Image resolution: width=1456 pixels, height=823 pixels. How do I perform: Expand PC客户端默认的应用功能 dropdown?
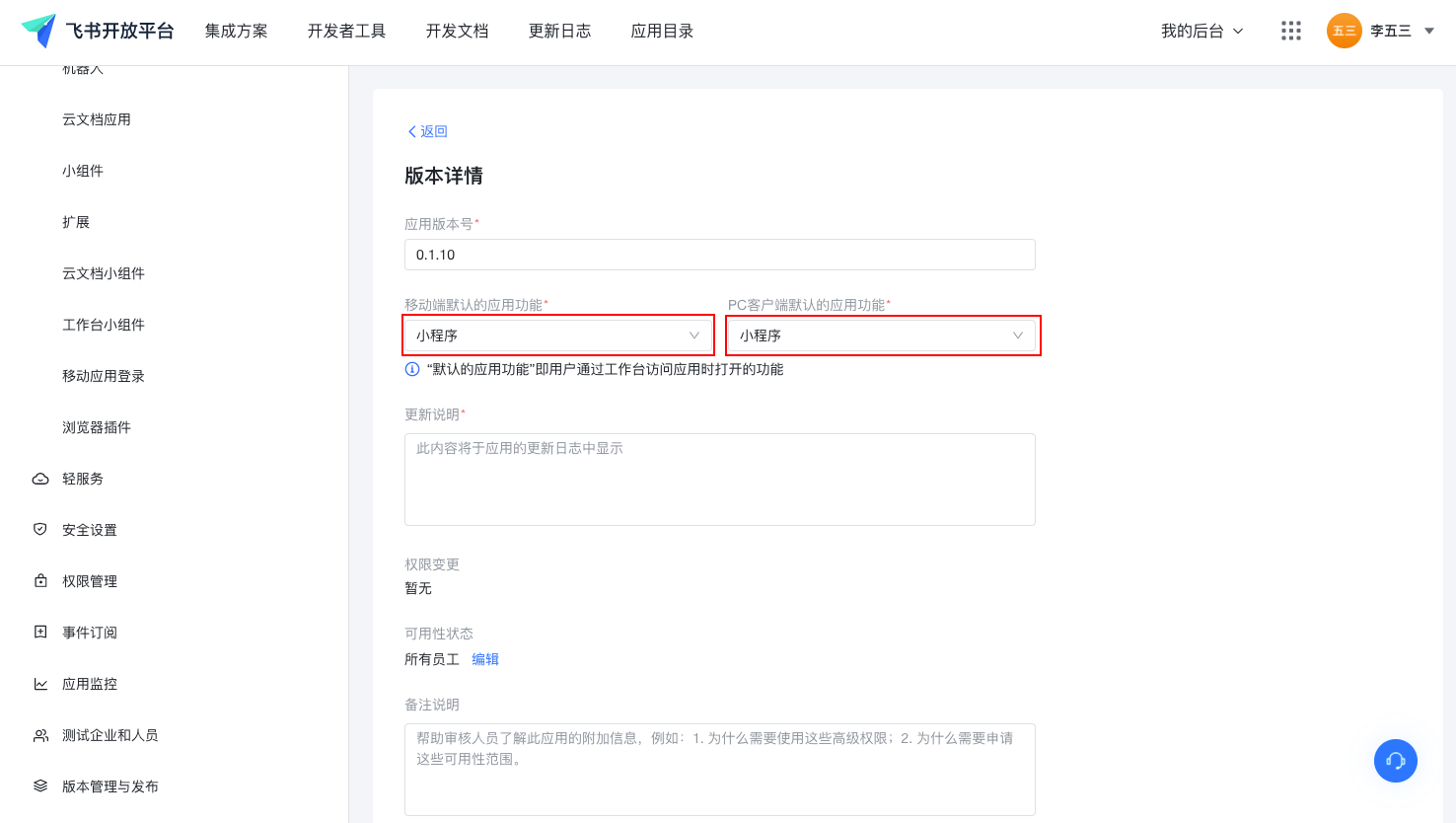[x=882, y=336]
